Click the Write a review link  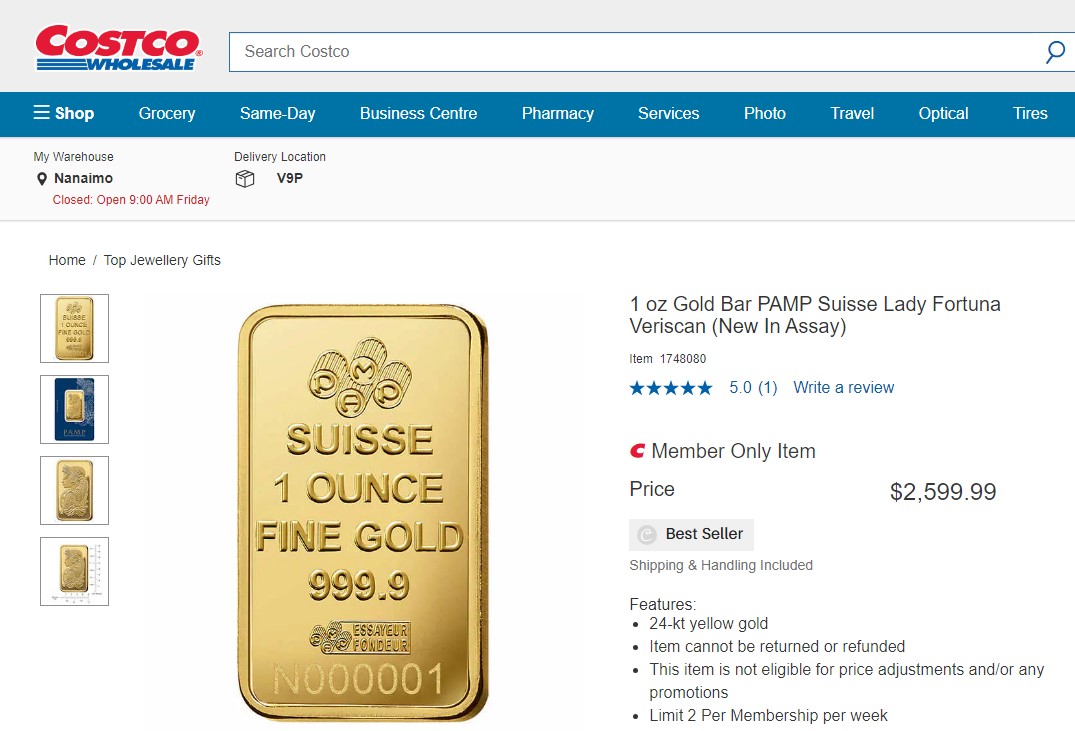(843, 388)
